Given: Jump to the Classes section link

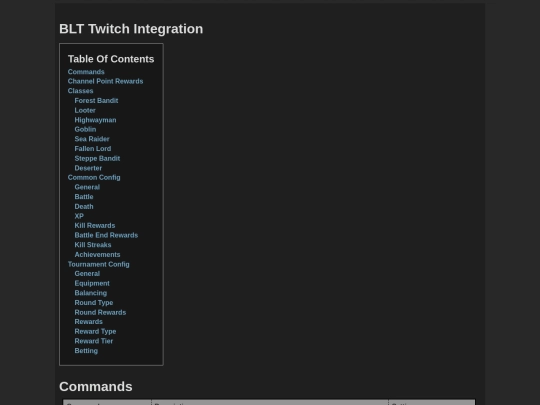Looking at the screenshot, I should (81, 91).
